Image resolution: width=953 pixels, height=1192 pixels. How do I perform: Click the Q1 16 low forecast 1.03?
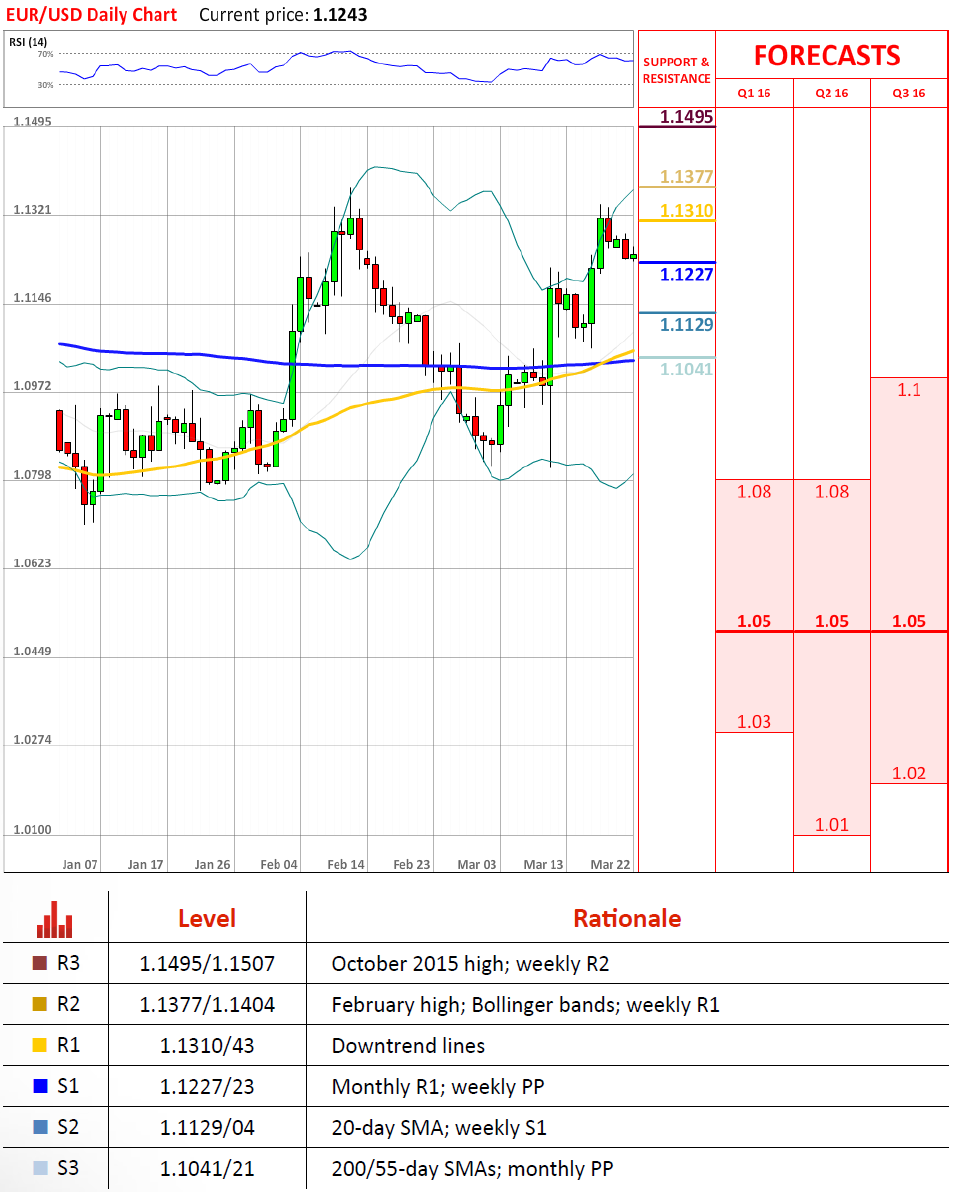coord(754,721)
